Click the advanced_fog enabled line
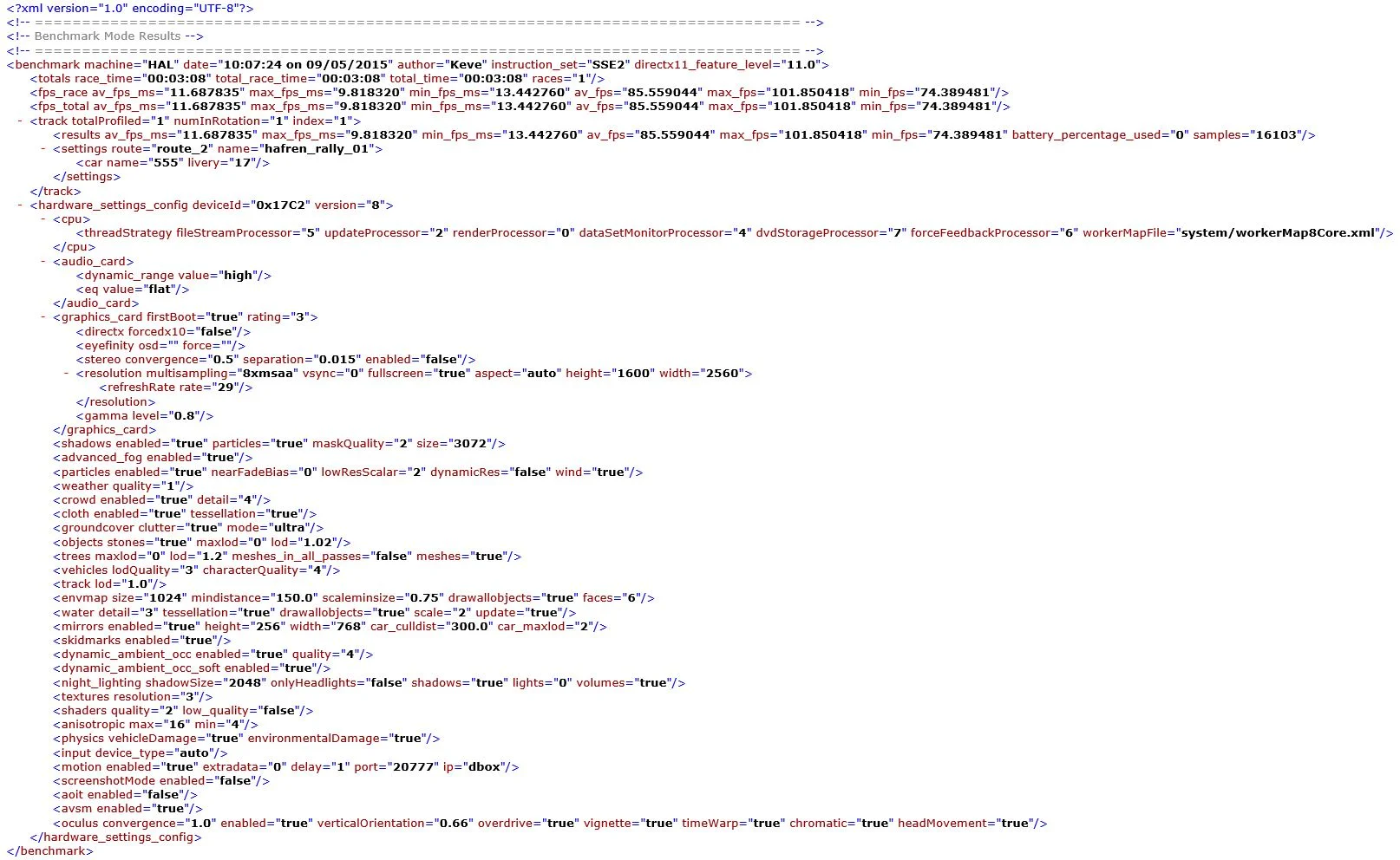 coord(153,458)
